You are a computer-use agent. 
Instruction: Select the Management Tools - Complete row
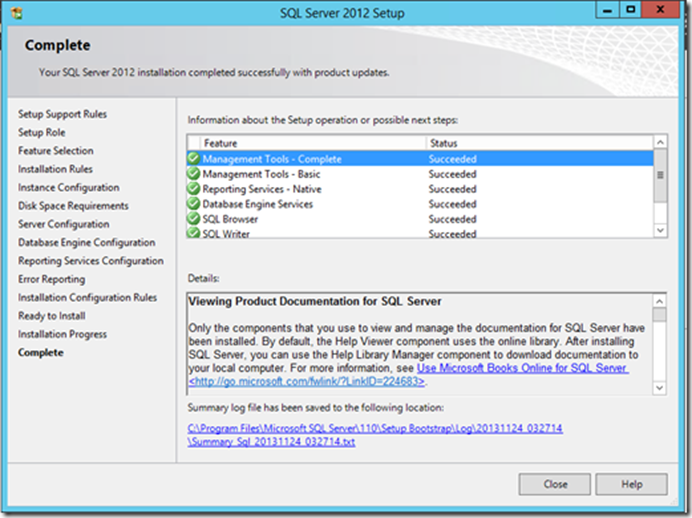pyautogui.click(x=420, y=158)
